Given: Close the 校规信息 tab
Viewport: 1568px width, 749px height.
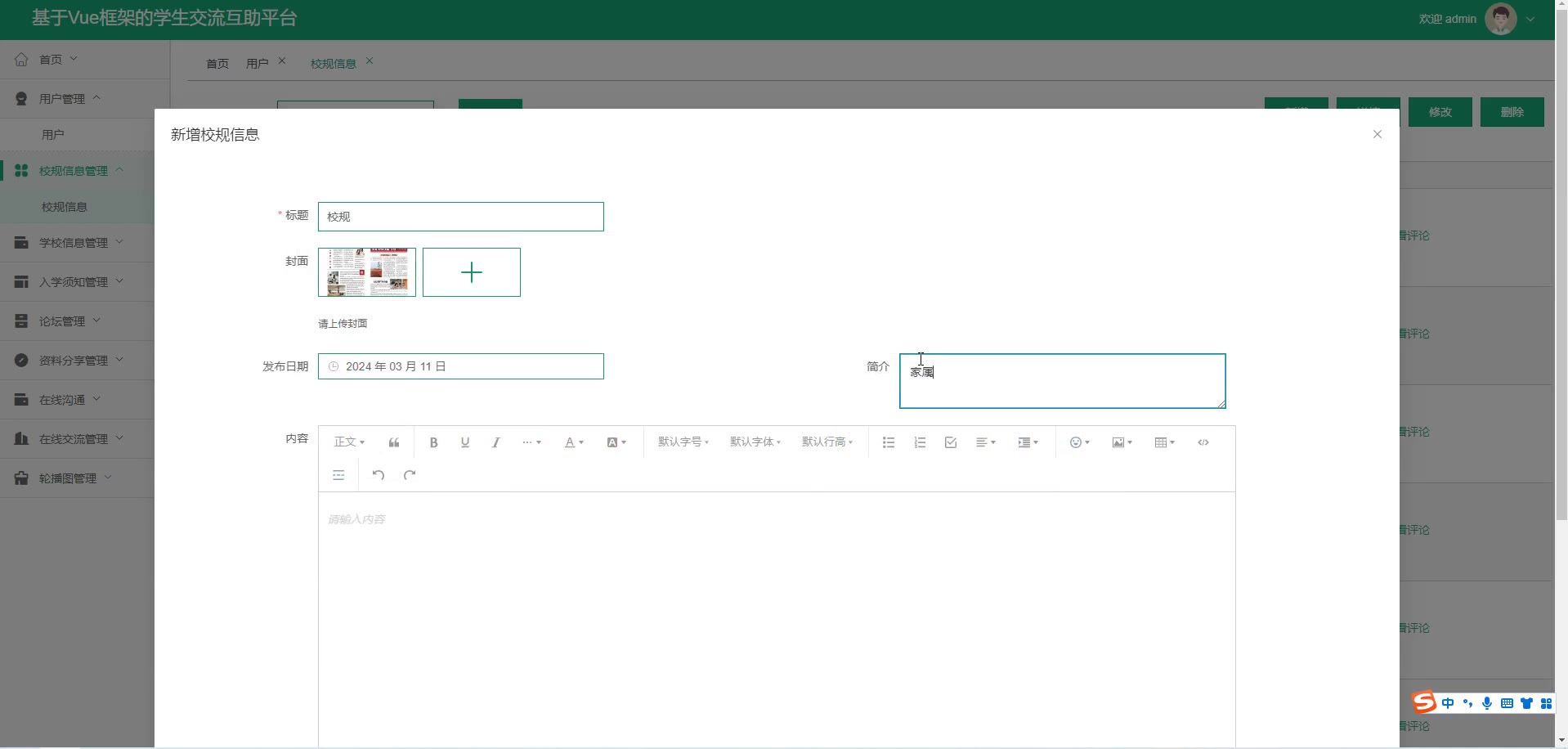Looking at the screenshot, I should (370, 61).
